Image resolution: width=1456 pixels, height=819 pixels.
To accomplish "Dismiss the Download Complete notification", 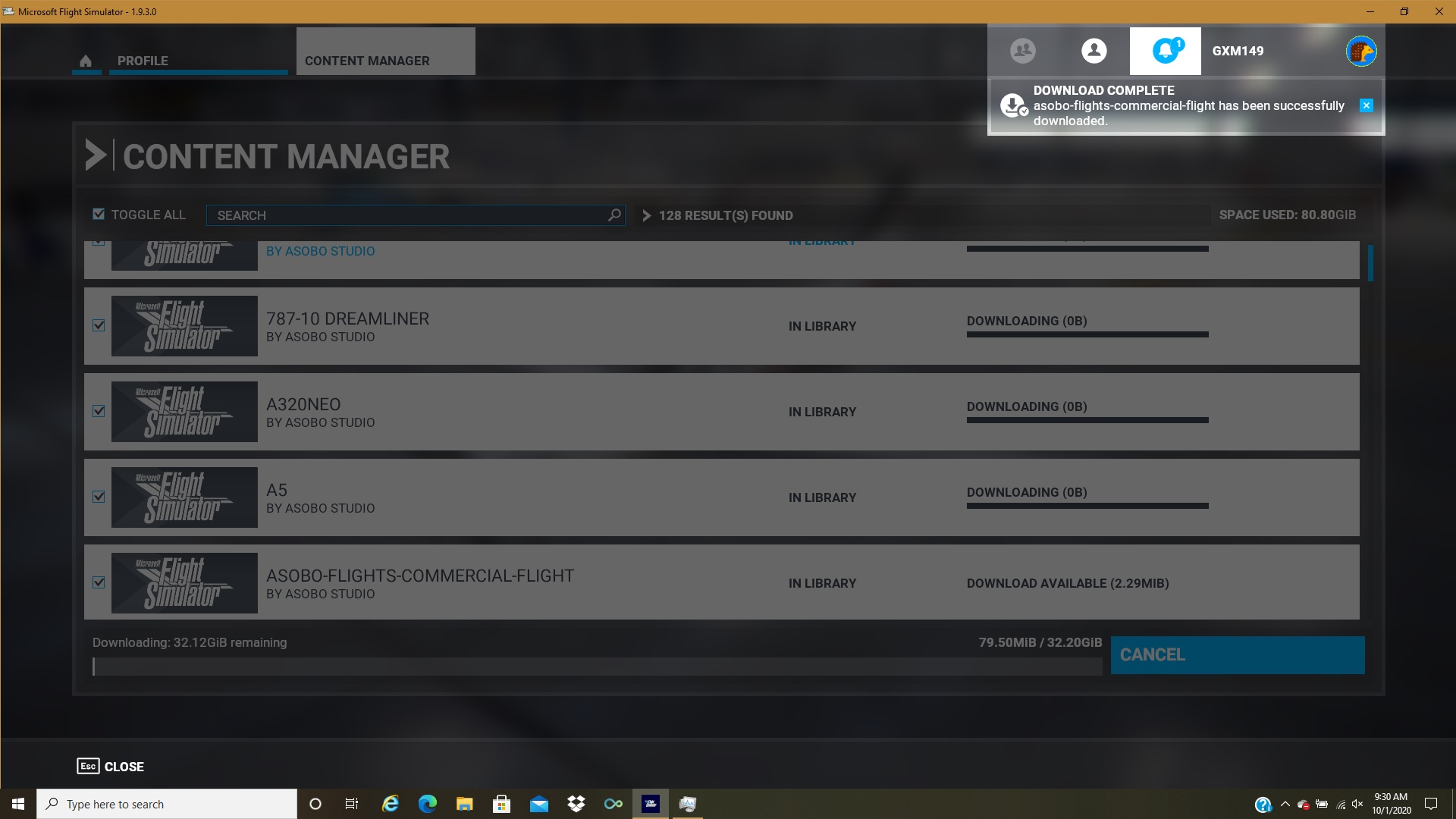I will coord(1367,105).
